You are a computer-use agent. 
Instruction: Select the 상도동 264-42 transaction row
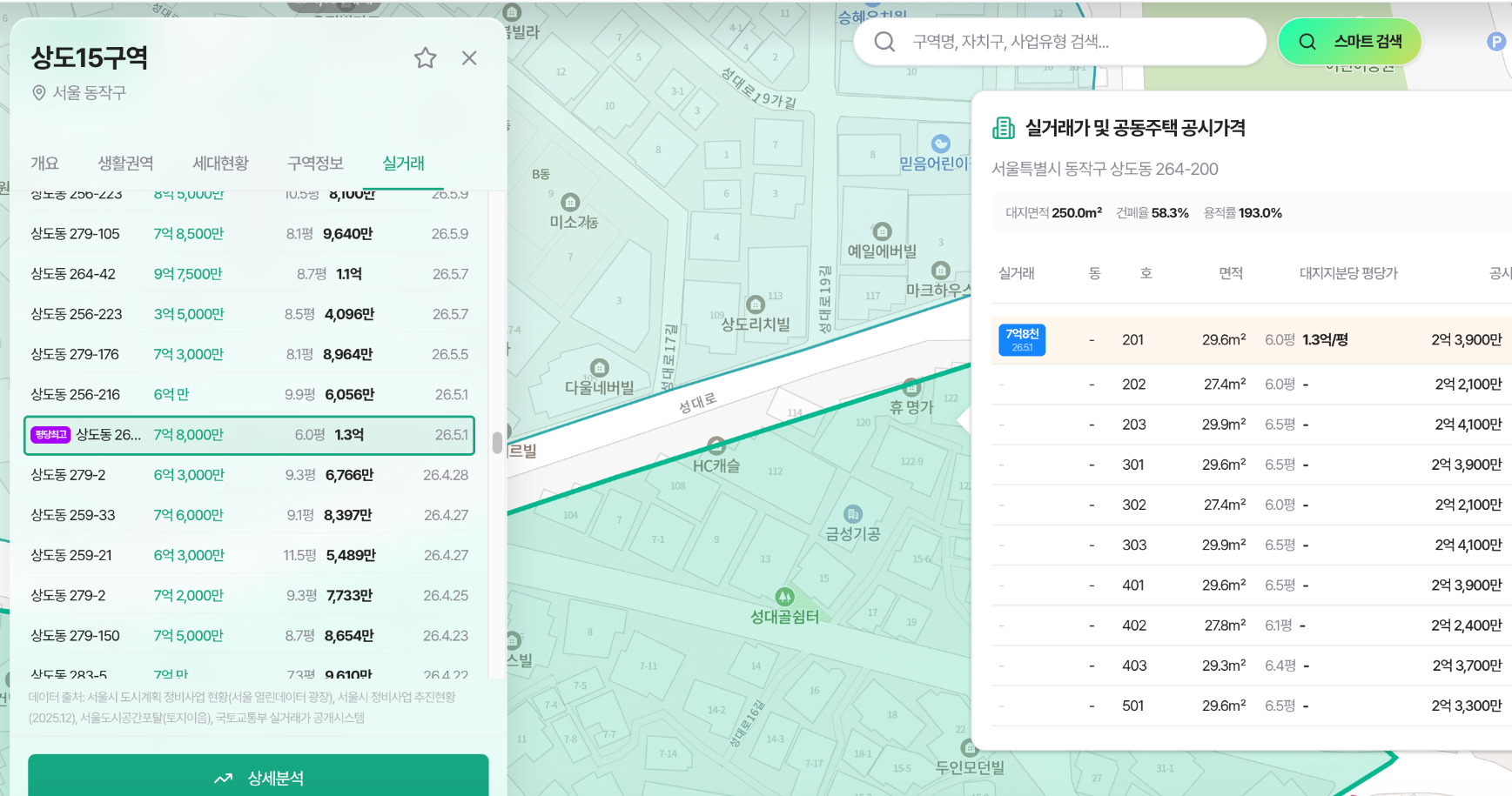coord(249,274)
